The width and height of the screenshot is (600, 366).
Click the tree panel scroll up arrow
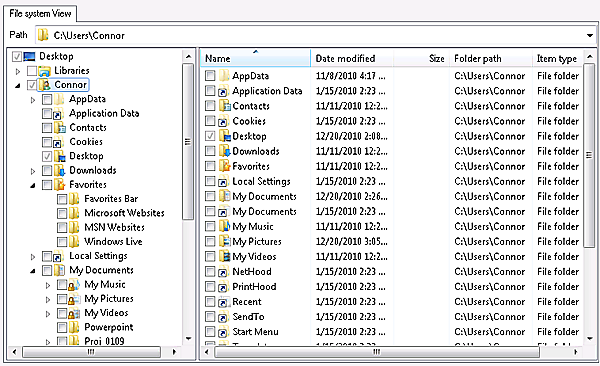pos(188,56)
